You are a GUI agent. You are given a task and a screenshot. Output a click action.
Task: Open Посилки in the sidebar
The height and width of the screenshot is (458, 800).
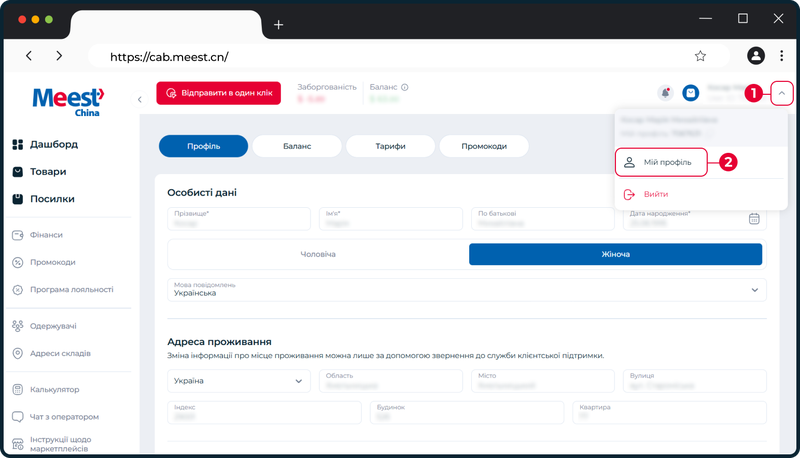pyautogui.click(x=43, y=199)
